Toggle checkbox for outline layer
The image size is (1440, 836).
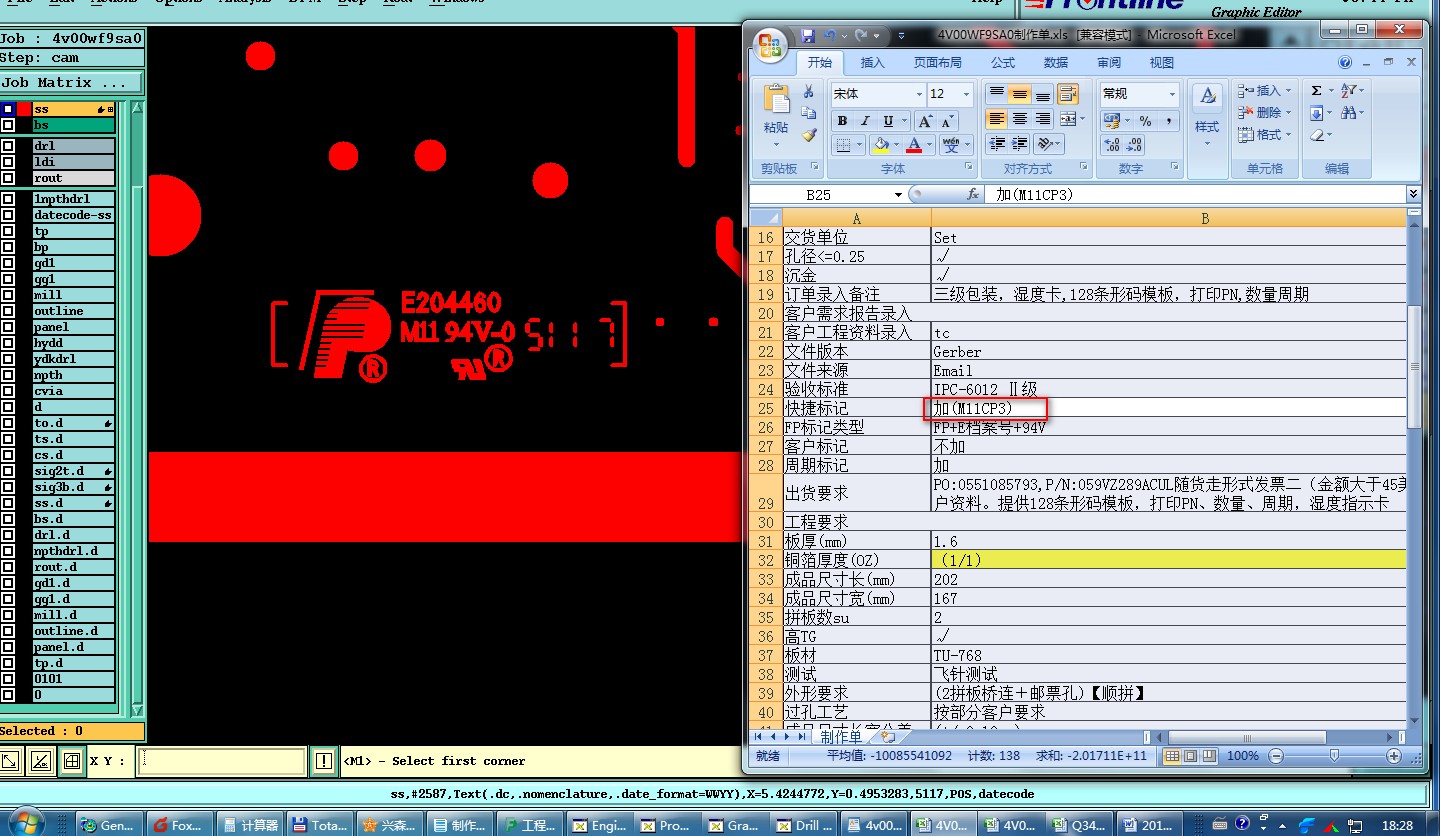pos(8,311)
